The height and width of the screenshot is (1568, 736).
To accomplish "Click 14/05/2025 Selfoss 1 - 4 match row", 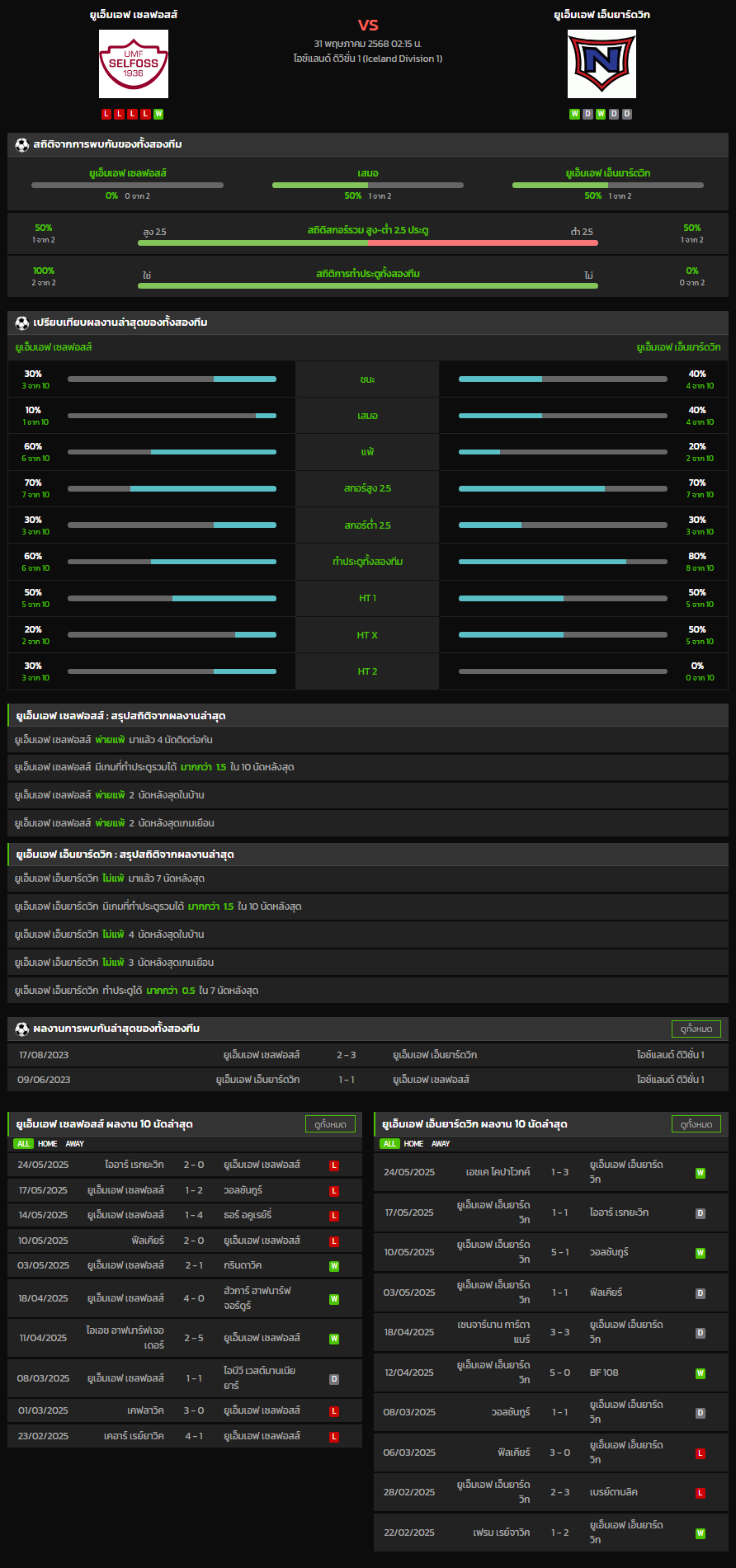I will pos(185,1215).
